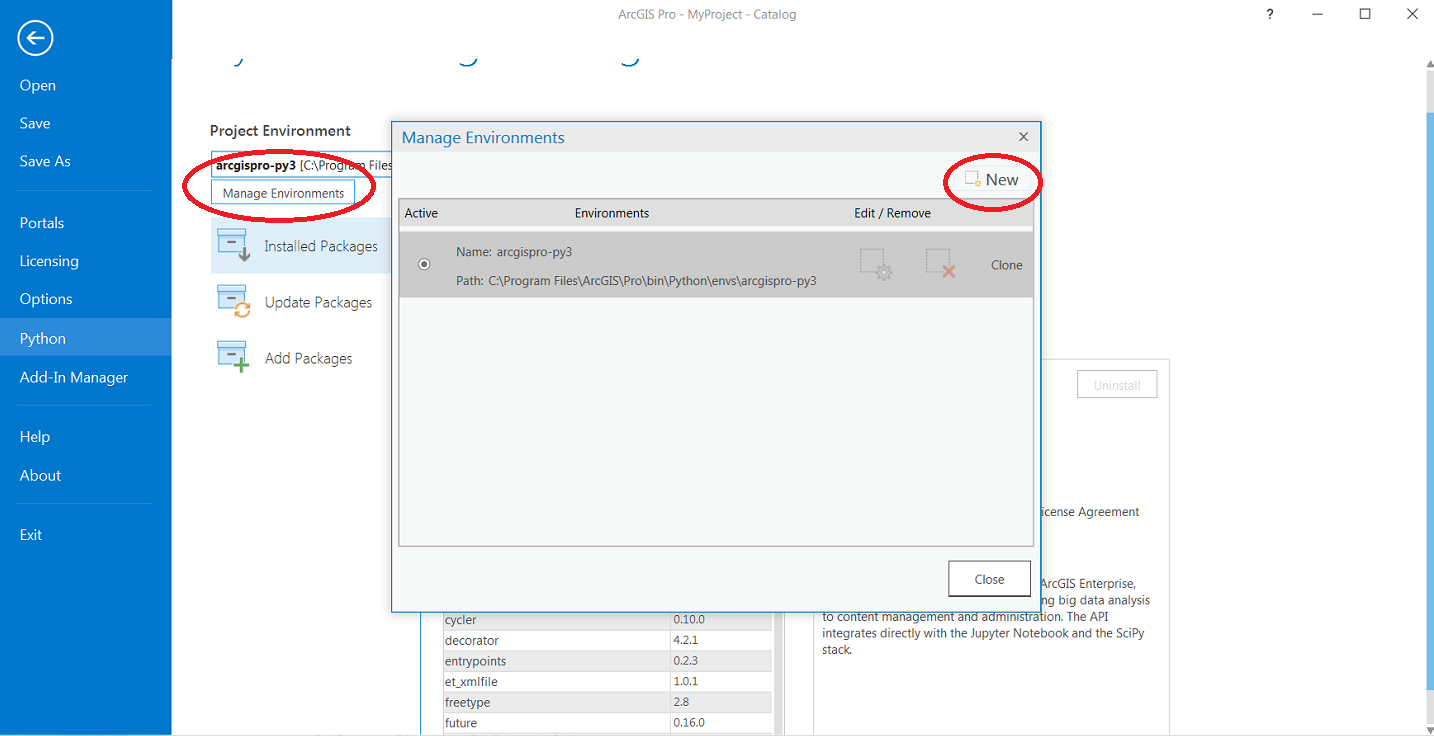Viewport: 1434px width, 736px height.
Task: Remove arcgispro-py3 environment via red X icon
Action: (x=940, y=265)
